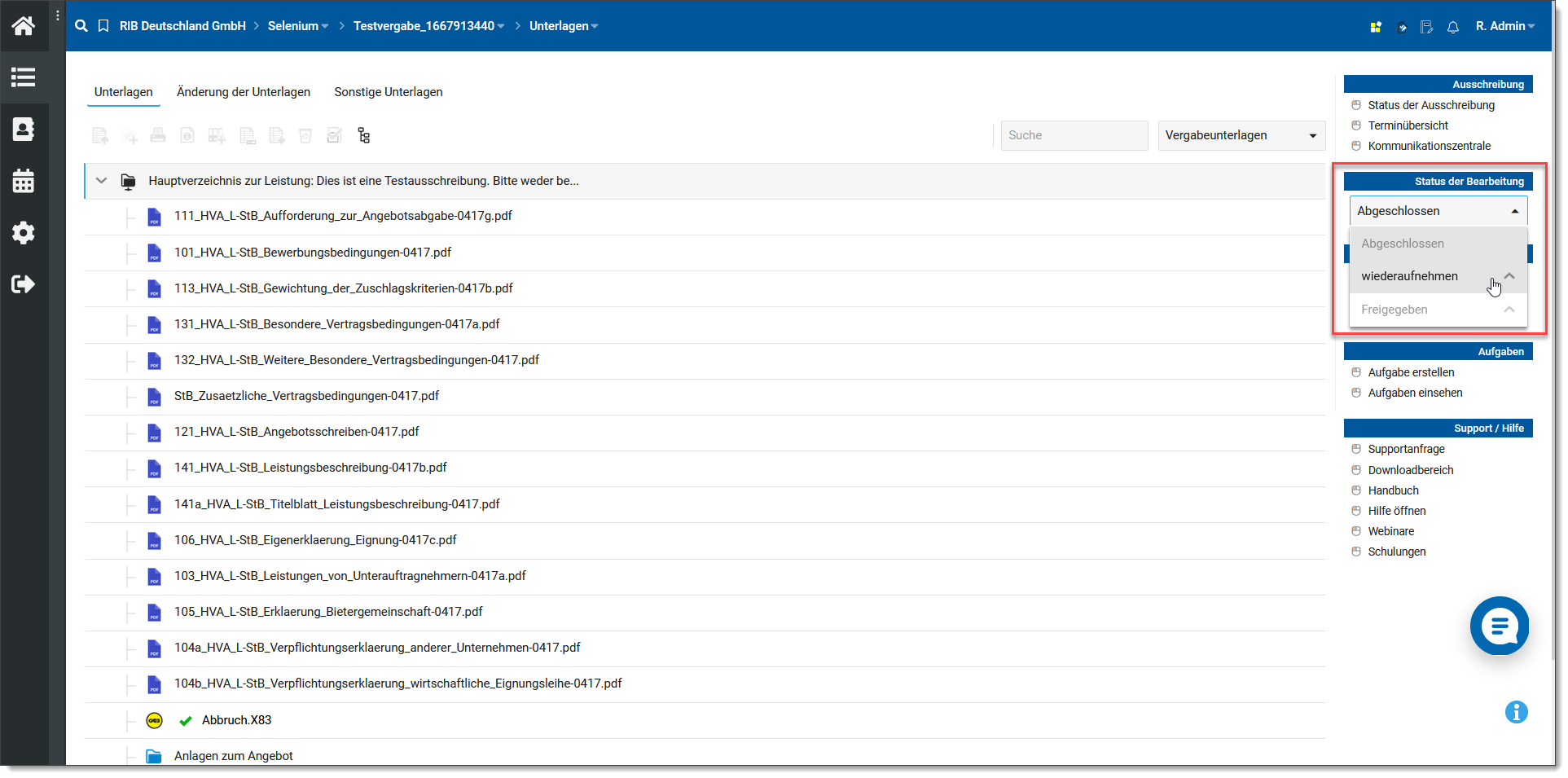Expand the R. Admin user menu
Screen dimensions: 1568x778
tap(1504, 26)
